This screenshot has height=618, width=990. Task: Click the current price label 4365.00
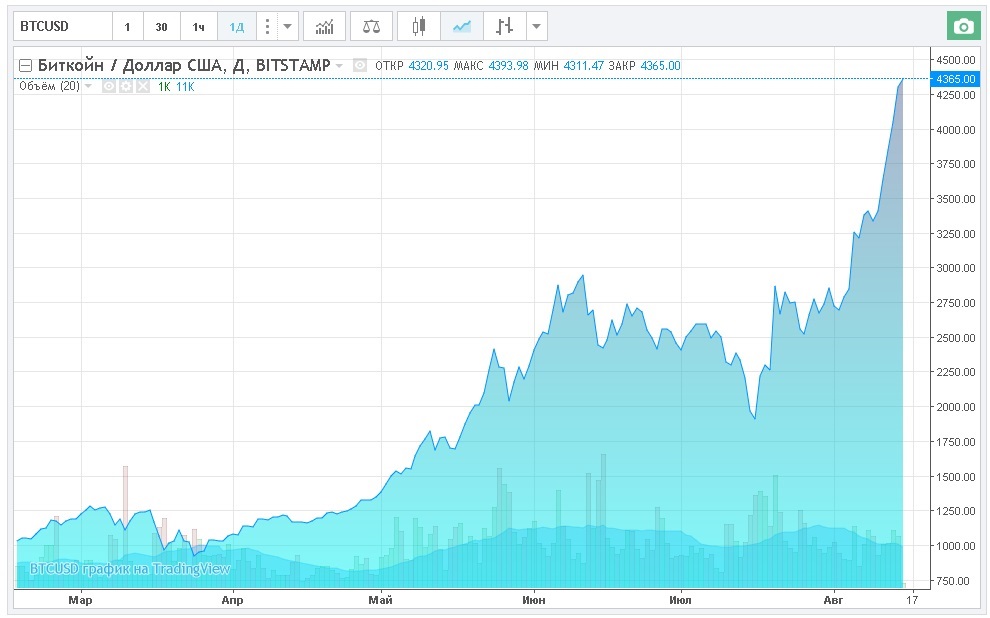pyautogui.click(x=956, y=79)
